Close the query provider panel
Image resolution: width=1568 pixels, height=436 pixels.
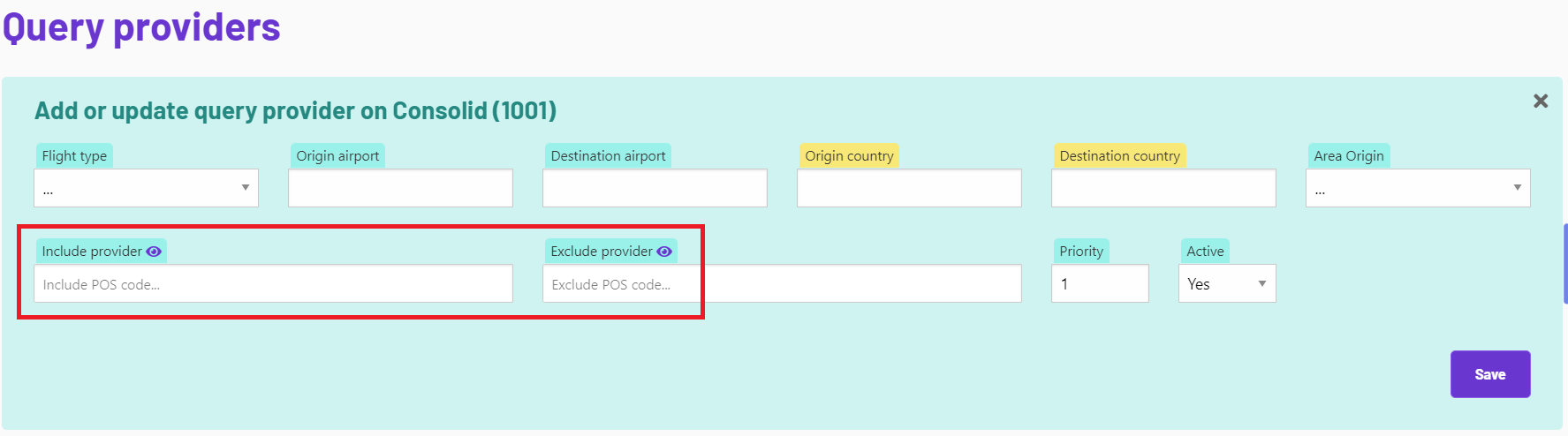point(1541,101)
